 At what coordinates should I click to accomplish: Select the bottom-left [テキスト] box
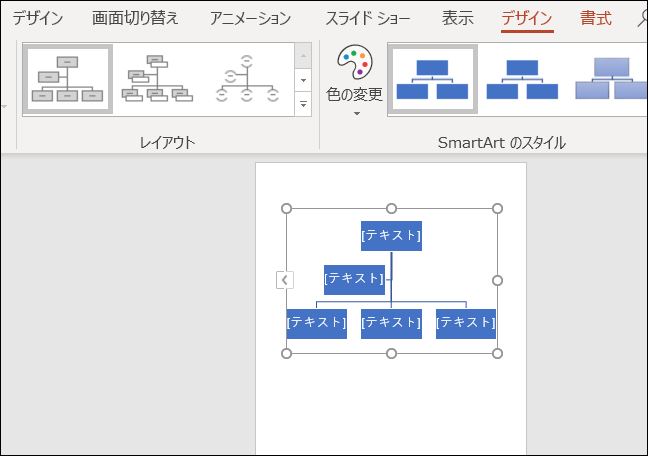pos(317,324)
